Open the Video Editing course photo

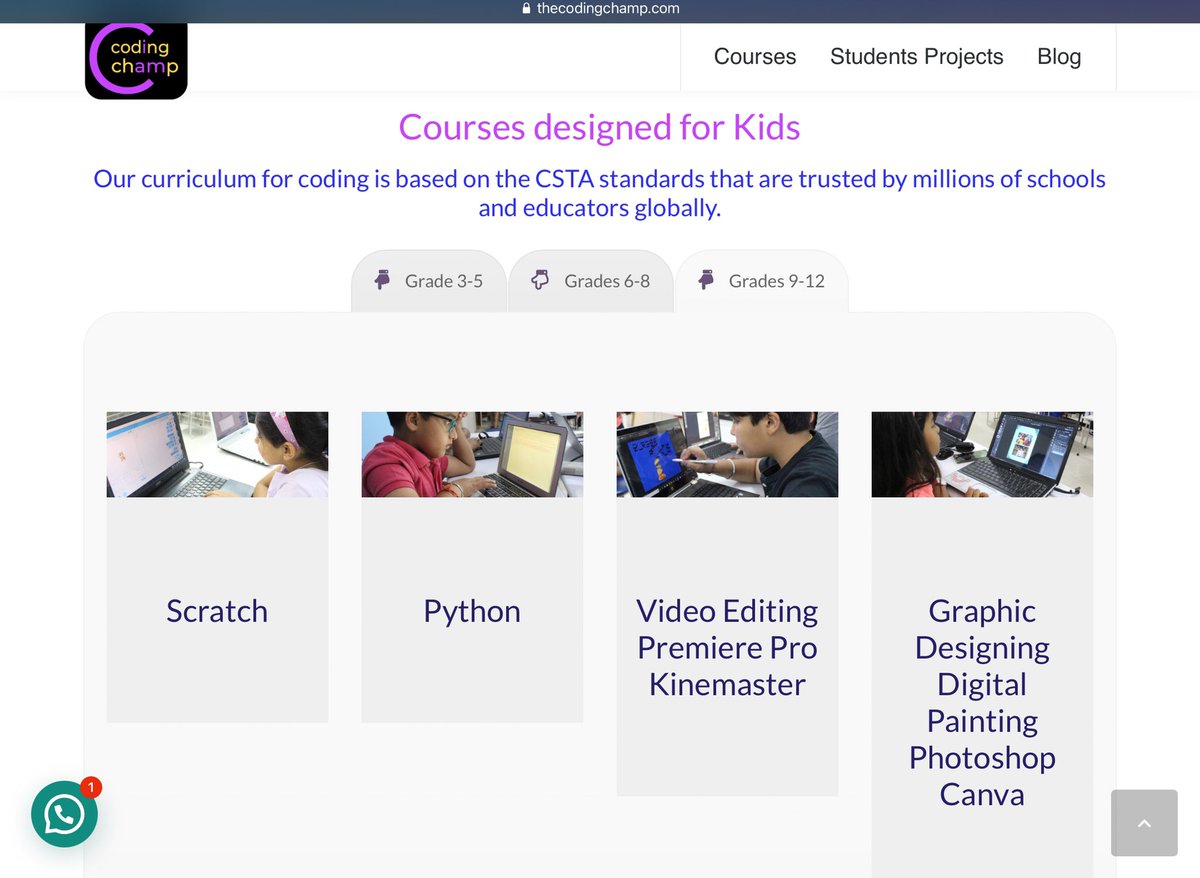coord(727,454)
